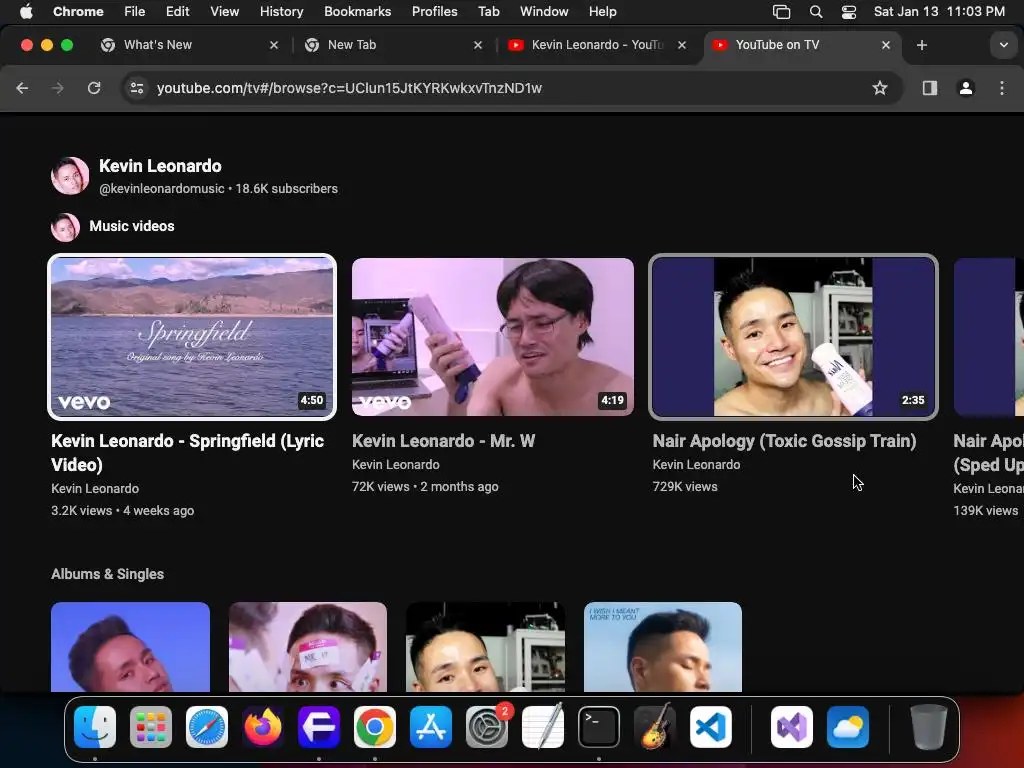Close the Kevin Leonardo YouTube tab
Viewport: 1024px width, 768px height.
tap(682, 45)
